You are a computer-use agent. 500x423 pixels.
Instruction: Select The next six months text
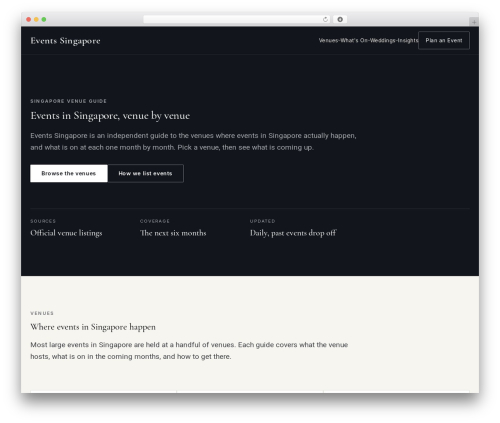tap(173, 233)
